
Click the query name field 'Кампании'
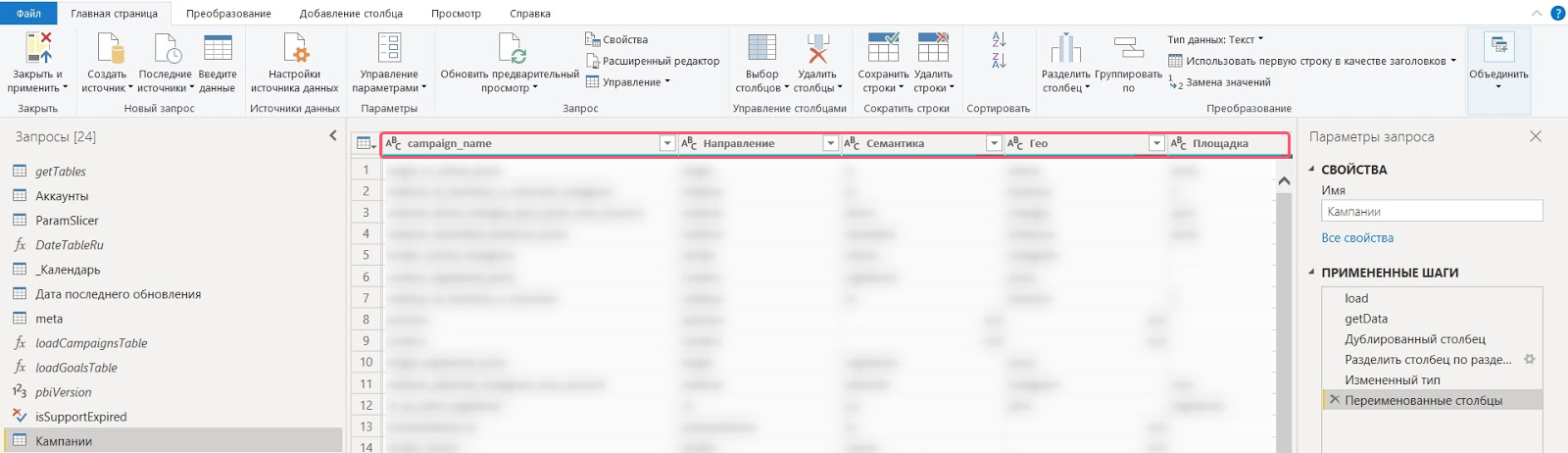point(1431,212)
